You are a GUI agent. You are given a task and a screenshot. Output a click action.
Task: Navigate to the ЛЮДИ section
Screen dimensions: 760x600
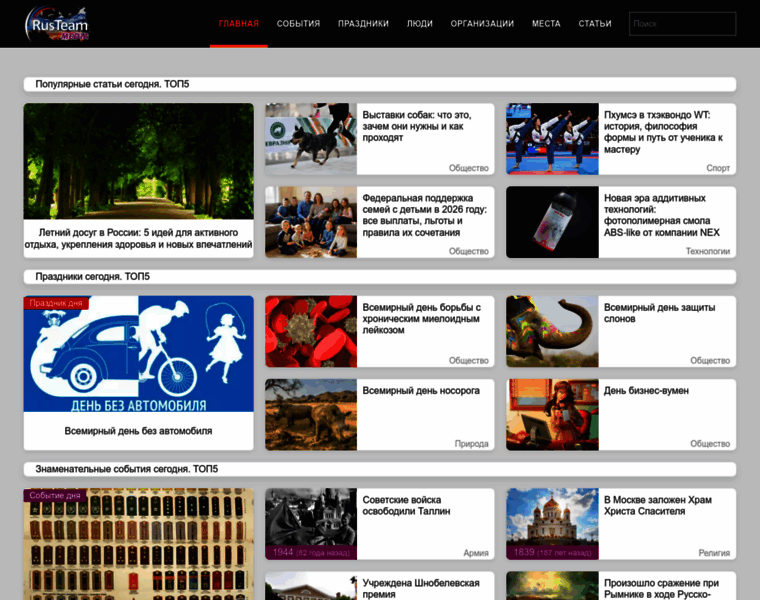tap(419, 24)
